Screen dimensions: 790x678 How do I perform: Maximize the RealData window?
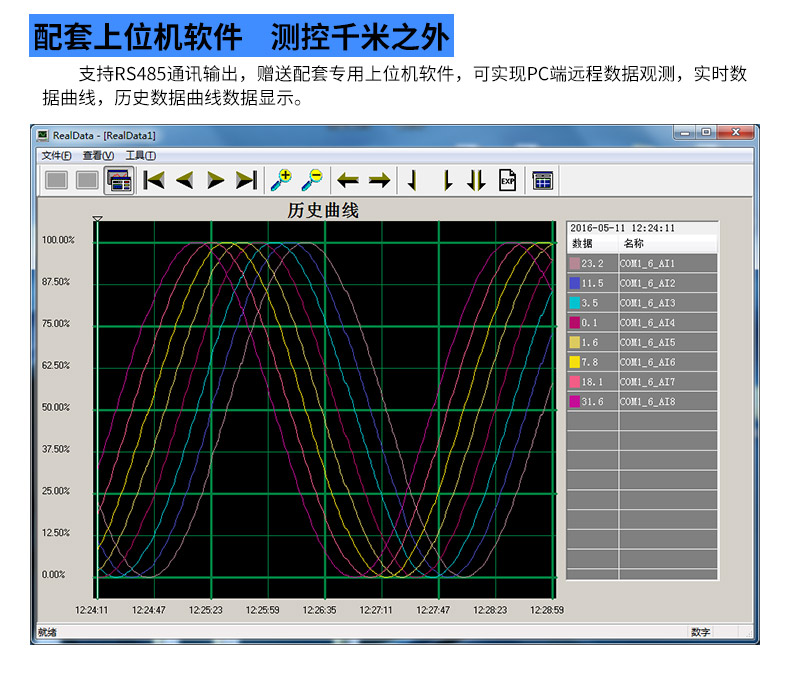[x=706, y=132]
